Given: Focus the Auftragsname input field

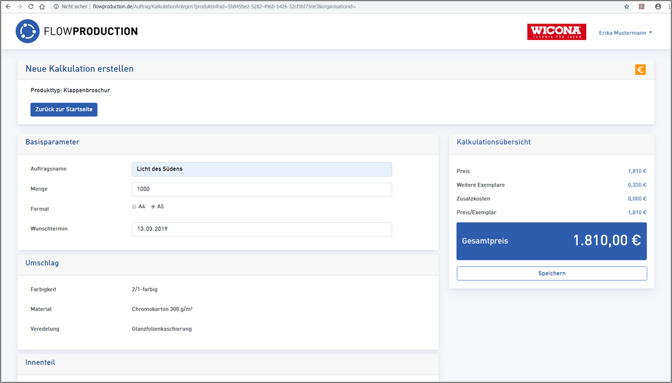Looking at the screenshot, I should (x=262, y=169).
